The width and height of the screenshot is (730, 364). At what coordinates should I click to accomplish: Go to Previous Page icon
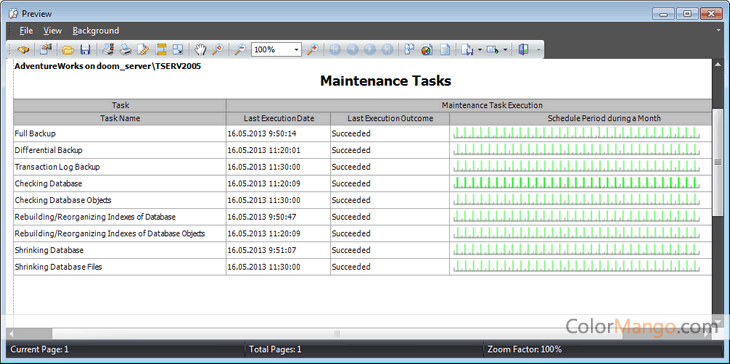352,49
